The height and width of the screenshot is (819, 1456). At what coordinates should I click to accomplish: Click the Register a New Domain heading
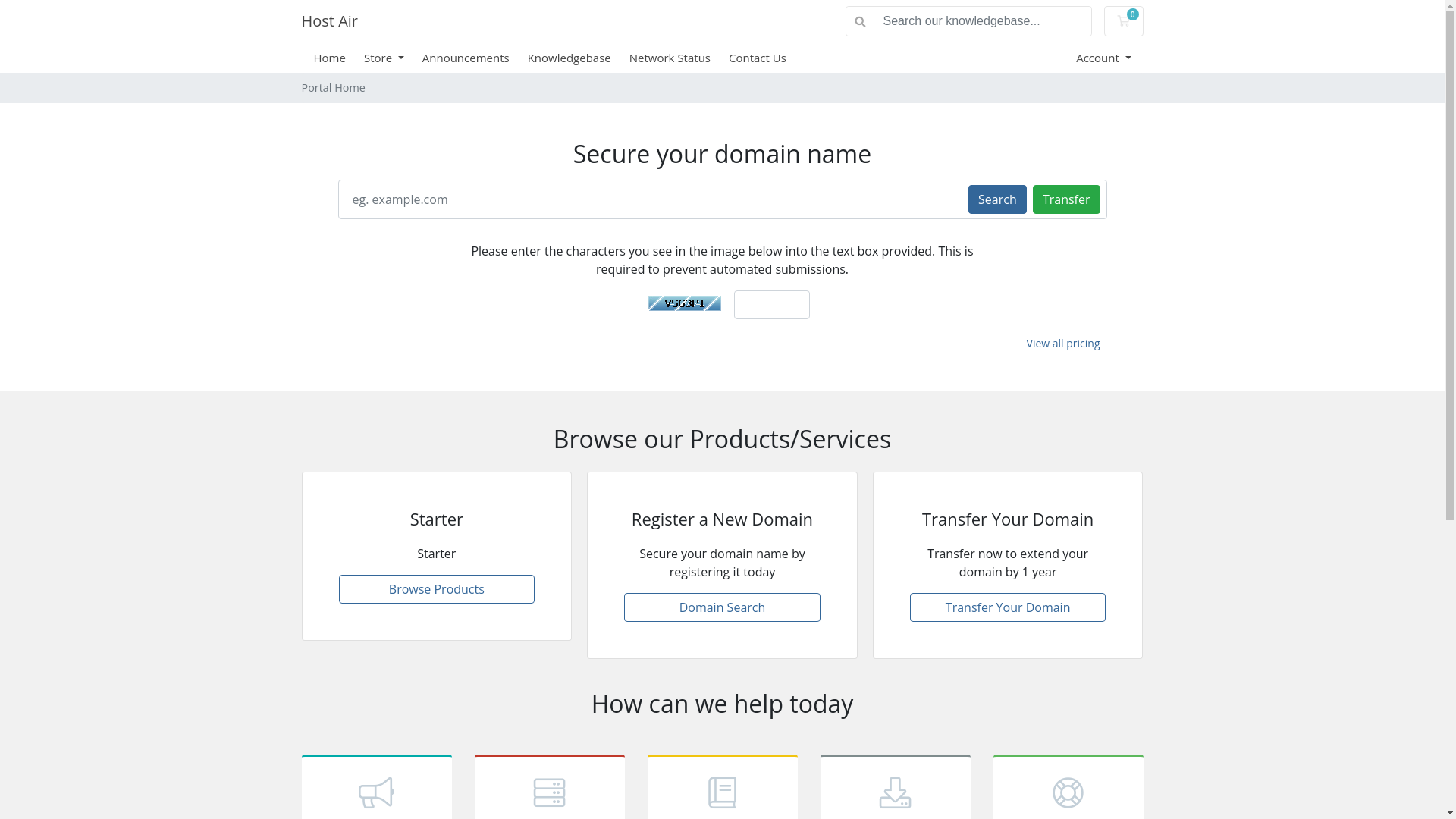click(722, 519)
